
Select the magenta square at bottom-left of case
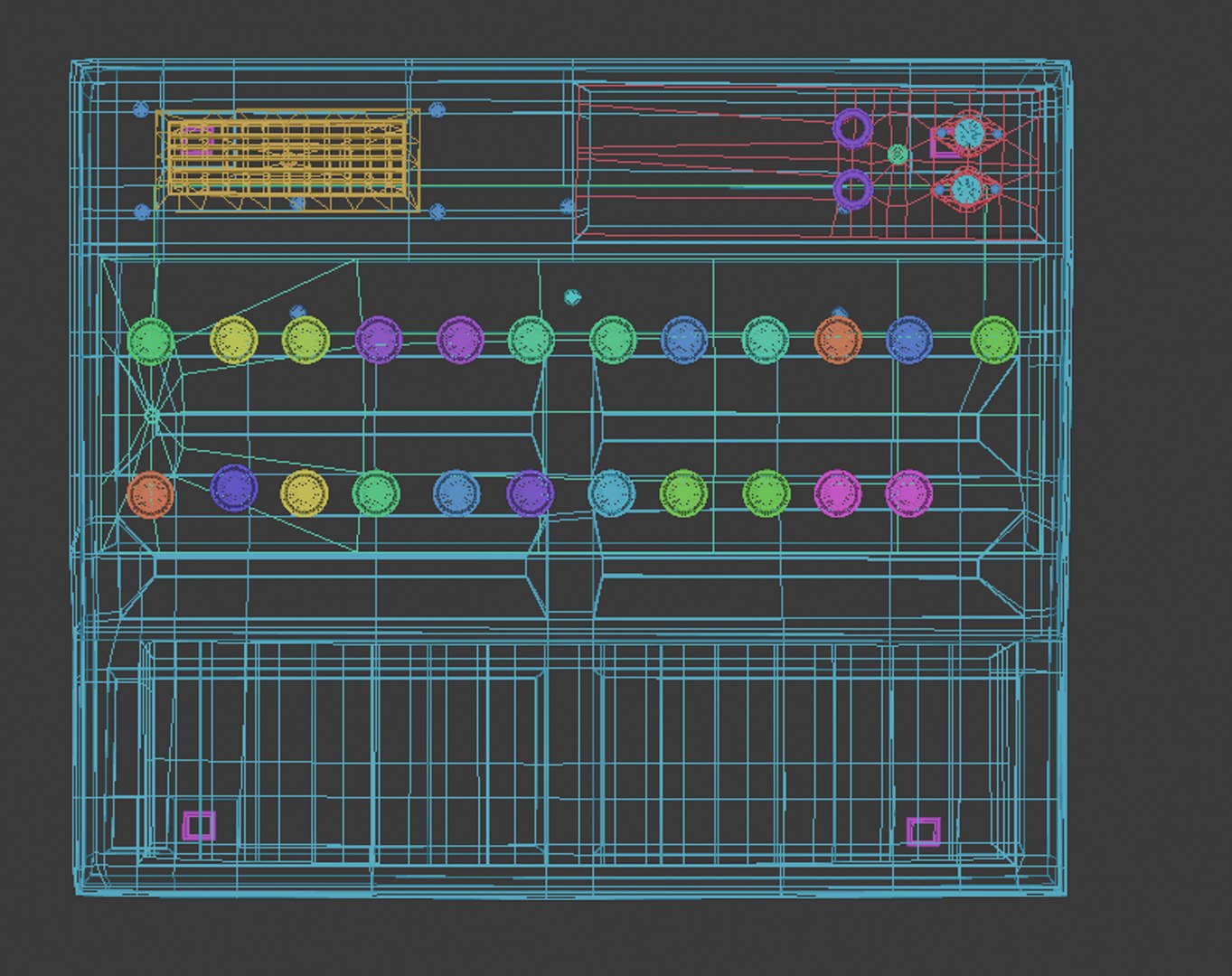[199, 825]
